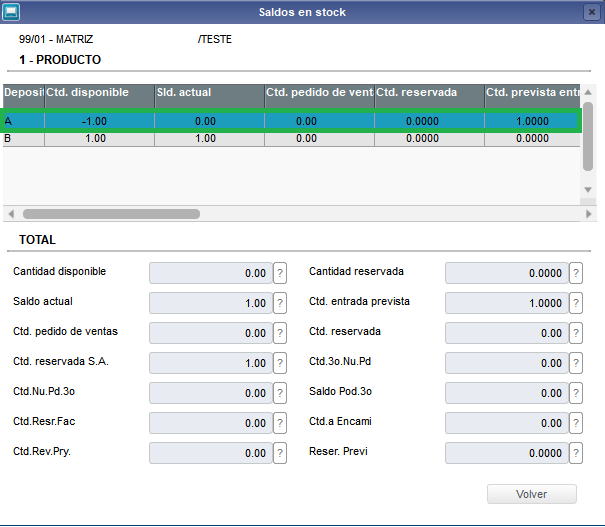The width and height of the screenshot is (605, 527).
Task: Select deposit row A
Action: pos(291,121)
